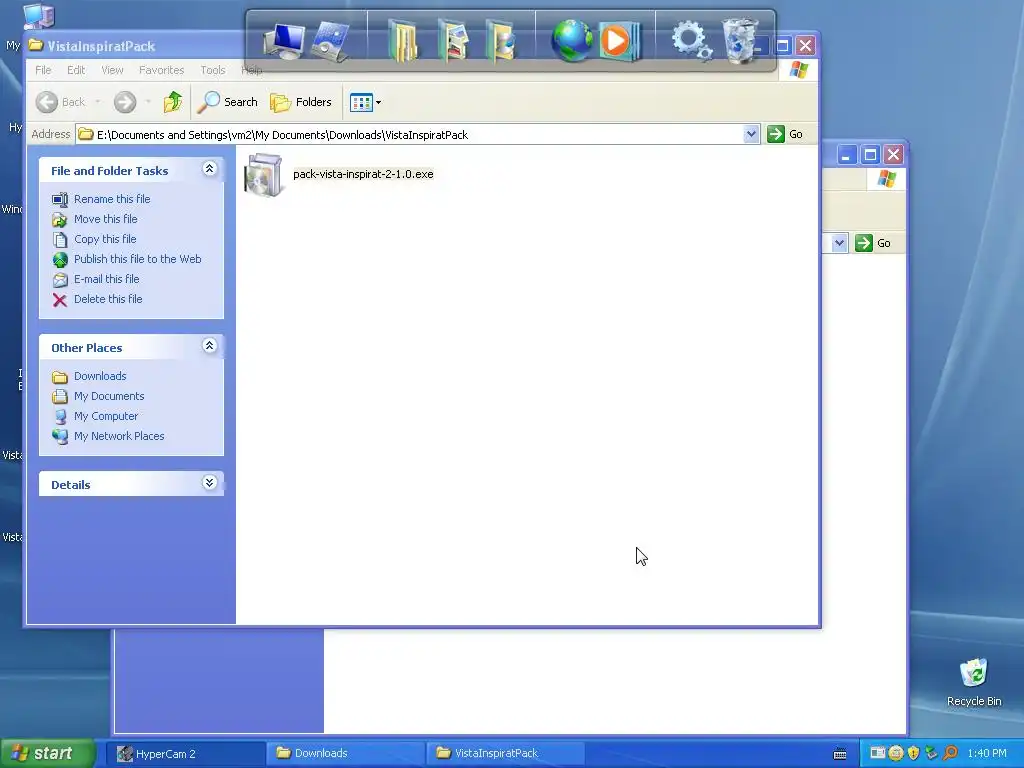Expand the address bar dropdown in VistaInspiratPack
1024x768 pixels.
pyautogui.click(x=751, y=135)
